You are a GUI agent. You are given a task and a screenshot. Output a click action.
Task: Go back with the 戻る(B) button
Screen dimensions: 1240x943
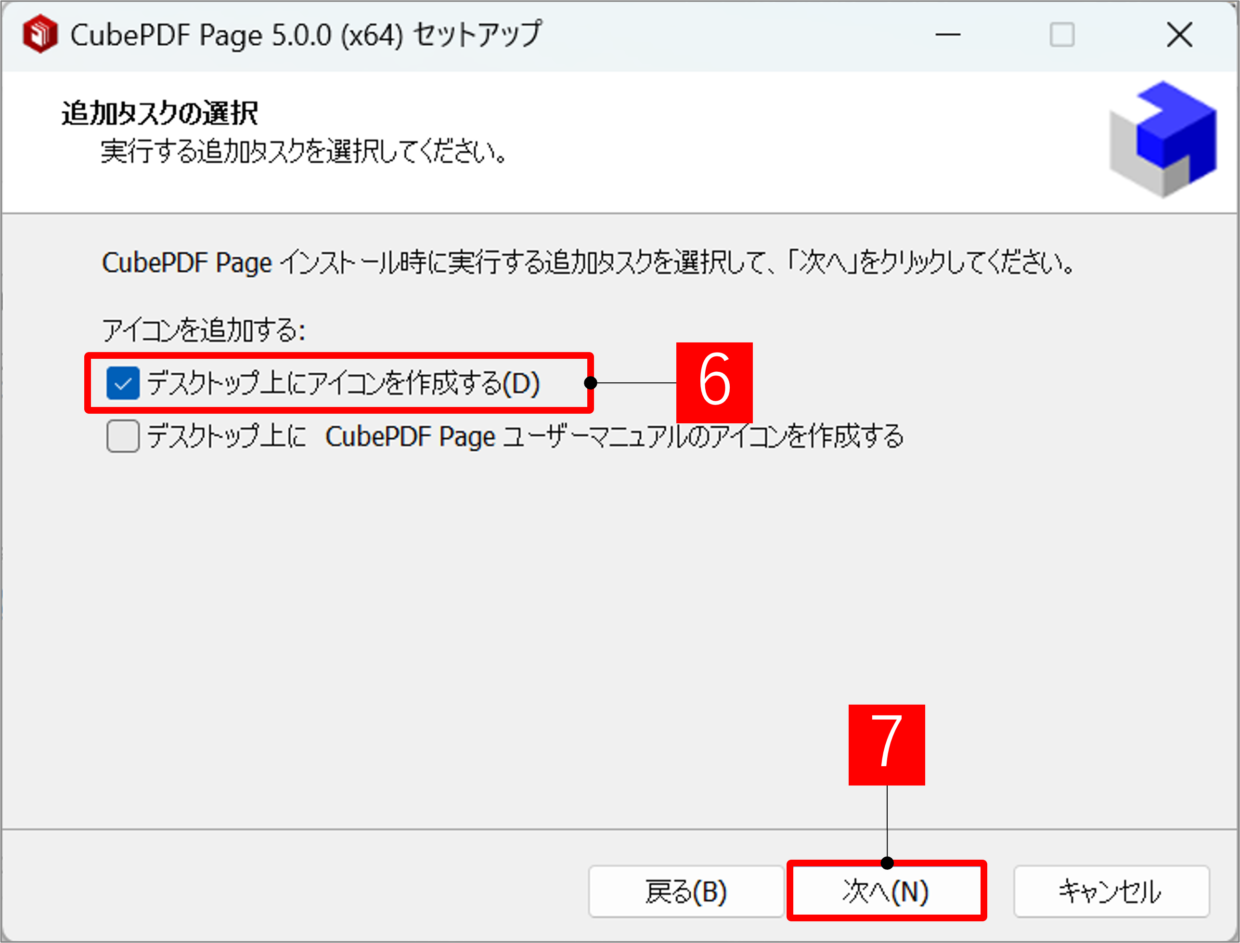click(686, 891)
